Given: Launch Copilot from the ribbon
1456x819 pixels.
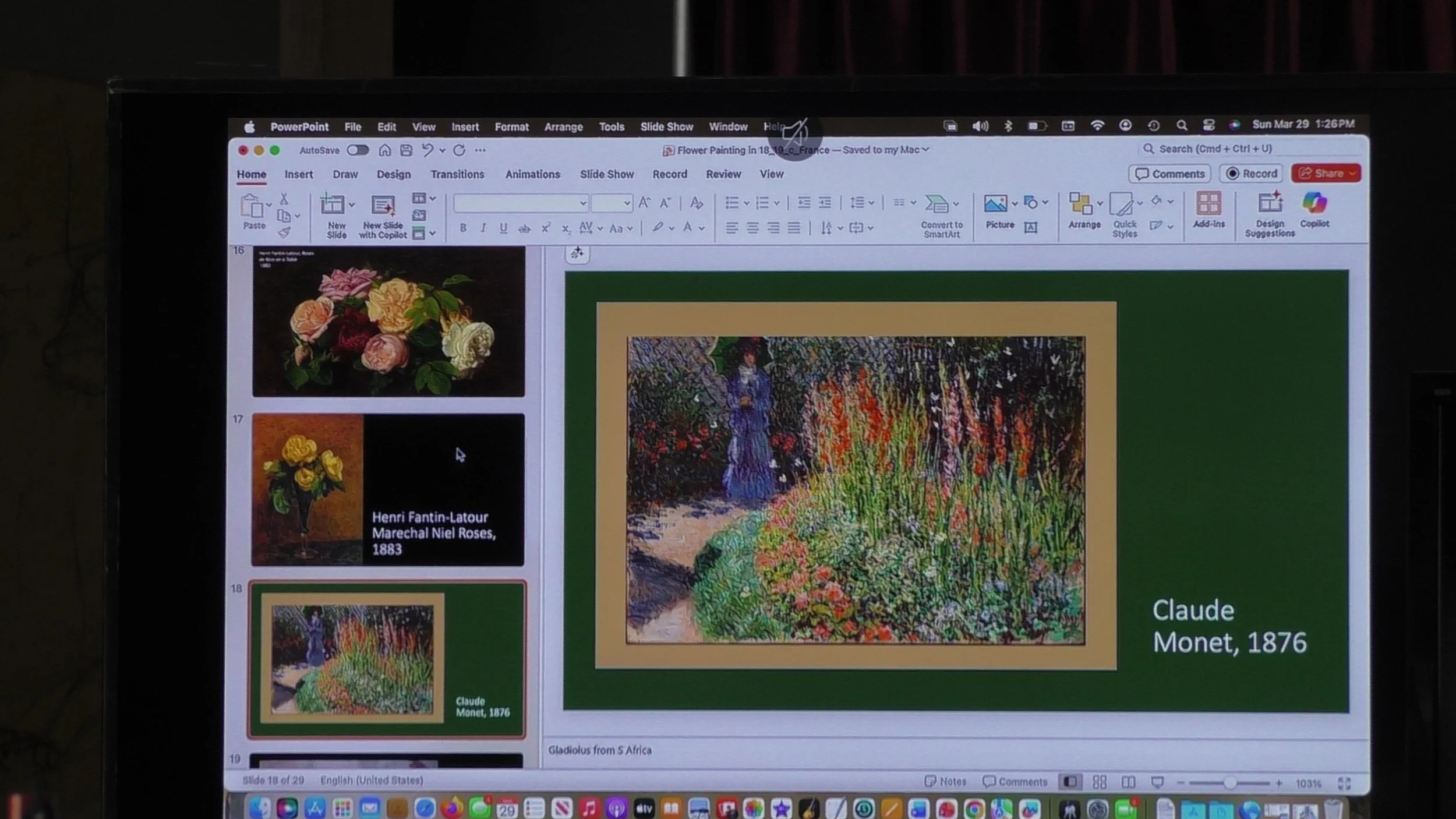Looking at the screenshot, I should click(1314, 203).
